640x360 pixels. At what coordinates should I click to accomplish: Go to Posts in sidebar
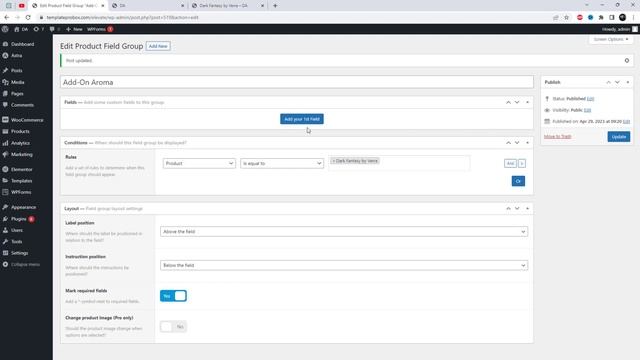(x=17, y=71)
